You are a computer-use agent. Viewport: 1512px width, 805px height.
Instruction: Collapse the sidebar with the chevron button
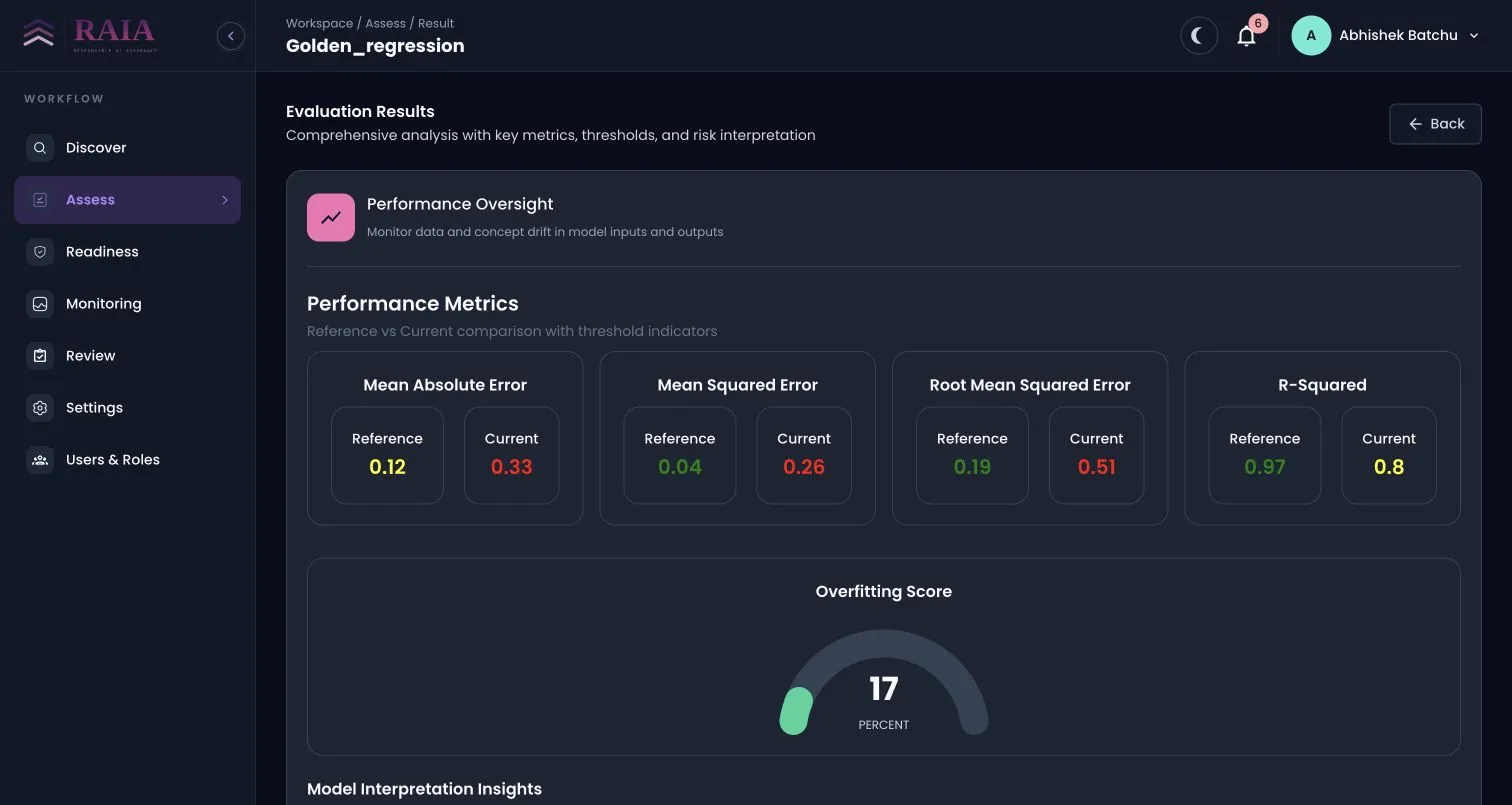pos(231,36)
